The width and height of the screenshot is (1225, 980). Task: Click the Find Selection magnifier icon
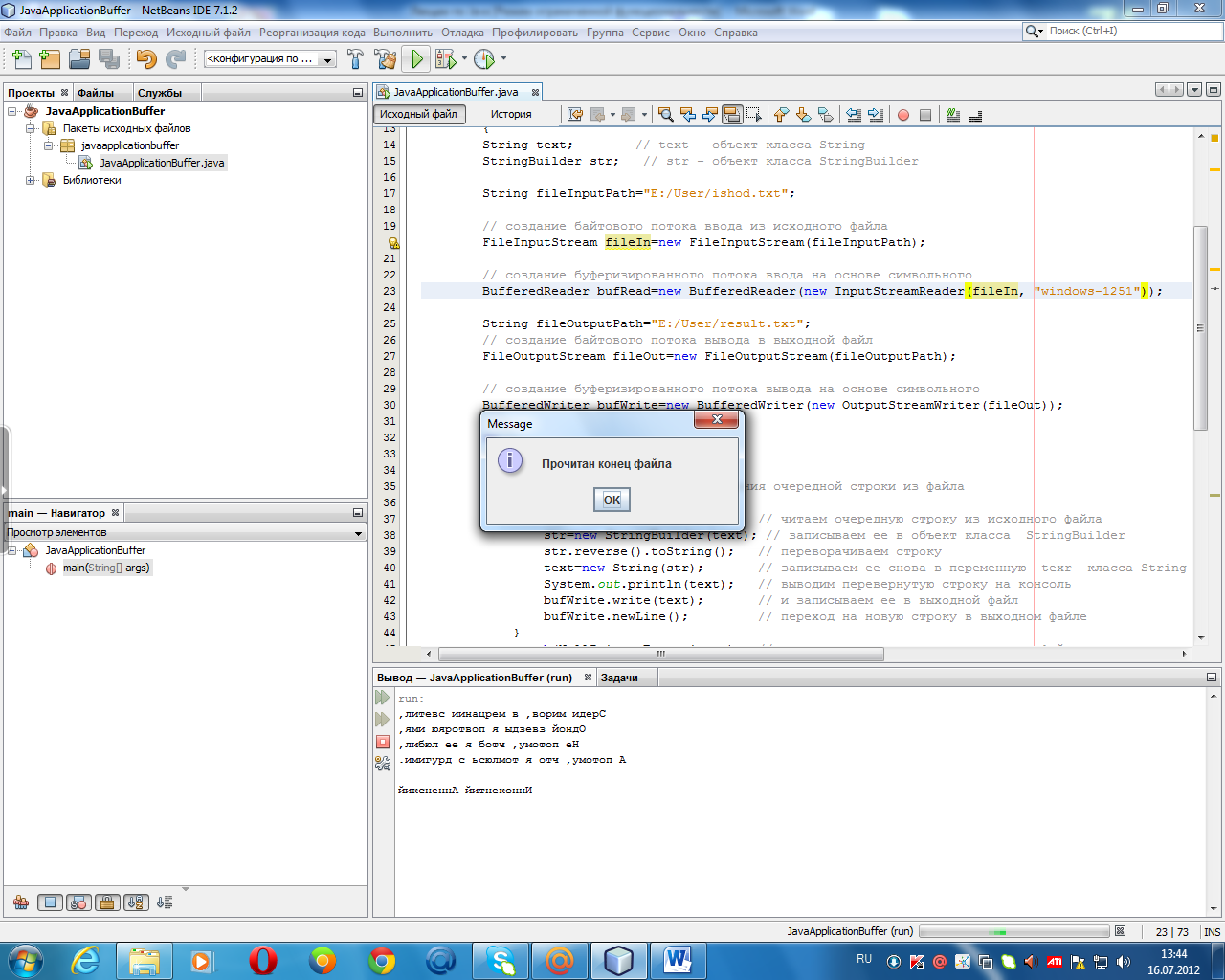(666, 115)
